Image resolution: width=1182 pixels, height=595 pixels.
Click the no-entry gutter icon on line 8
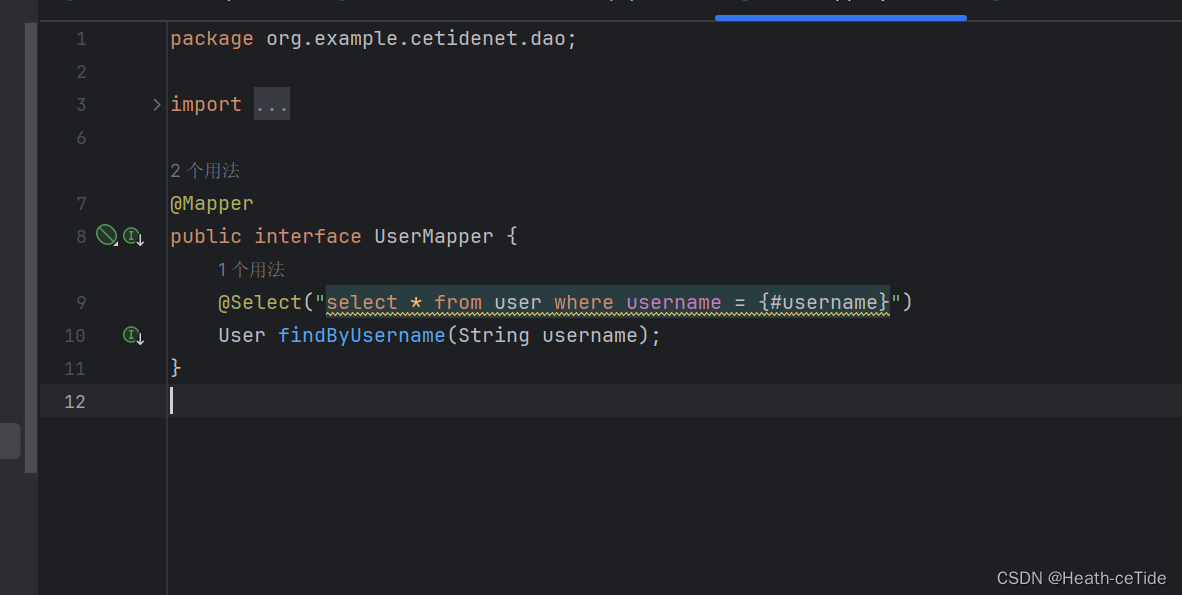coord(106,235)
